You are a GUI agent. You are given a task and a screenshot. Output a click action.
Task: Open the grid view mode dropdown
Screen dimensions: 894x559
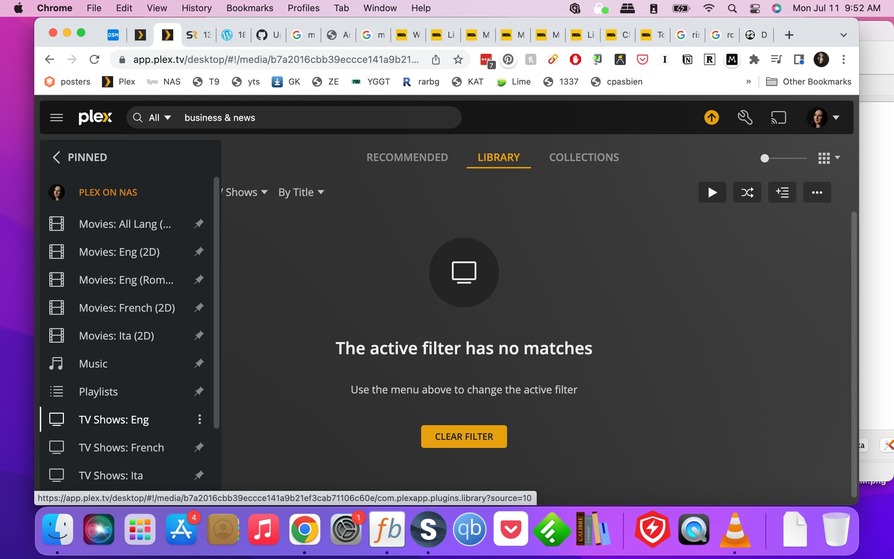pyautogui.click(x=828, y=158)
